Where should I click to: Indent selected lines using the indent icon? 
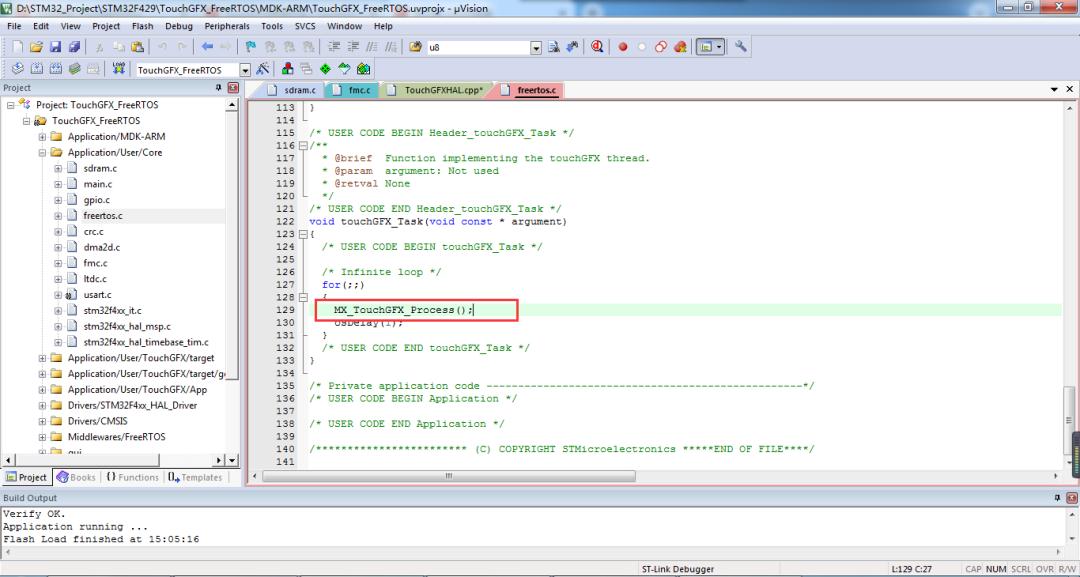pyautogui.click(x=334, y=47)
